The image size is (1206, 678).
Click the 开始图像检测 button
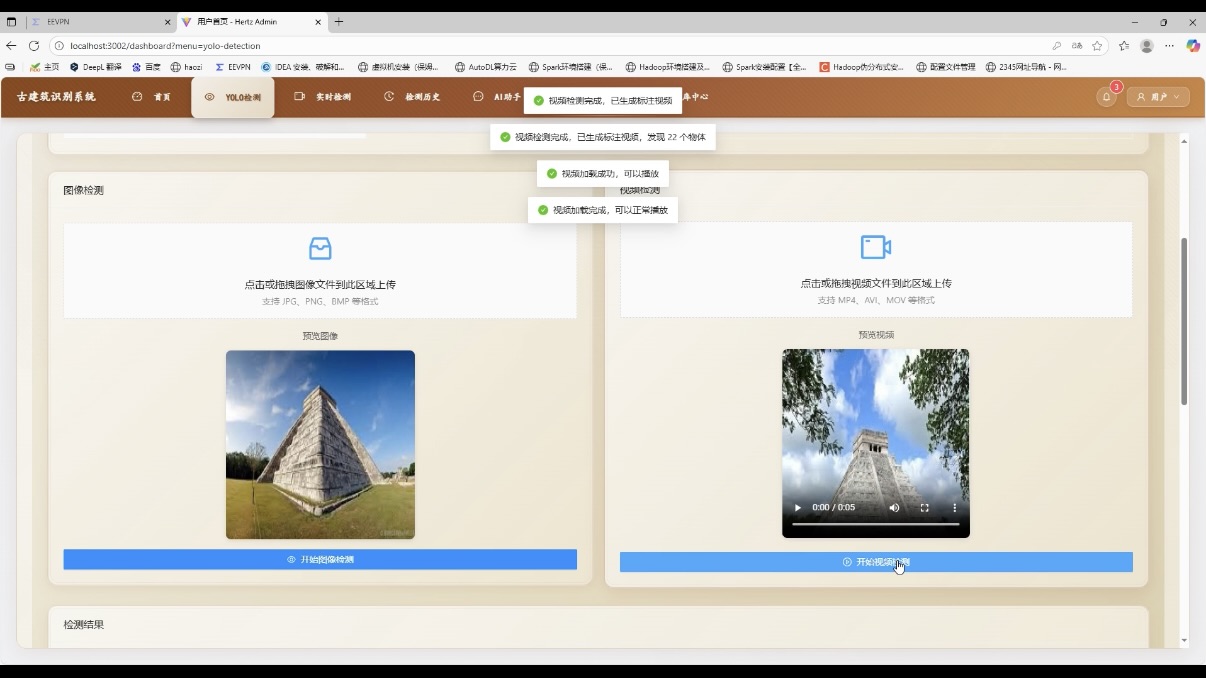coord(320,559)
